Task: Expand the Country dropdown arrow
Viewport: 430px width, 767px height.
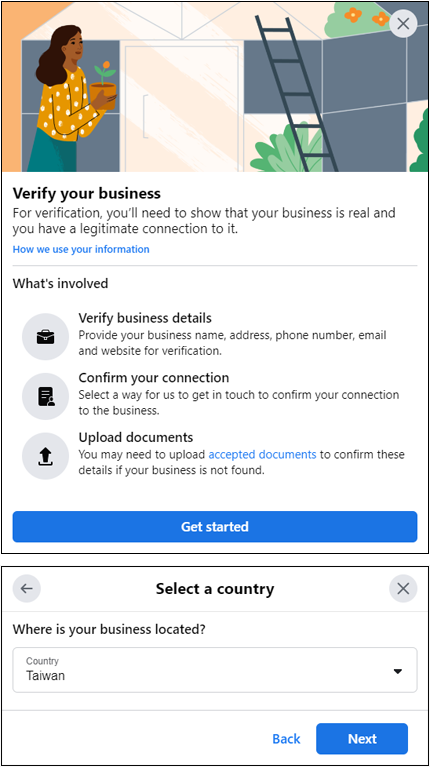Action: [x=398, y=671]
